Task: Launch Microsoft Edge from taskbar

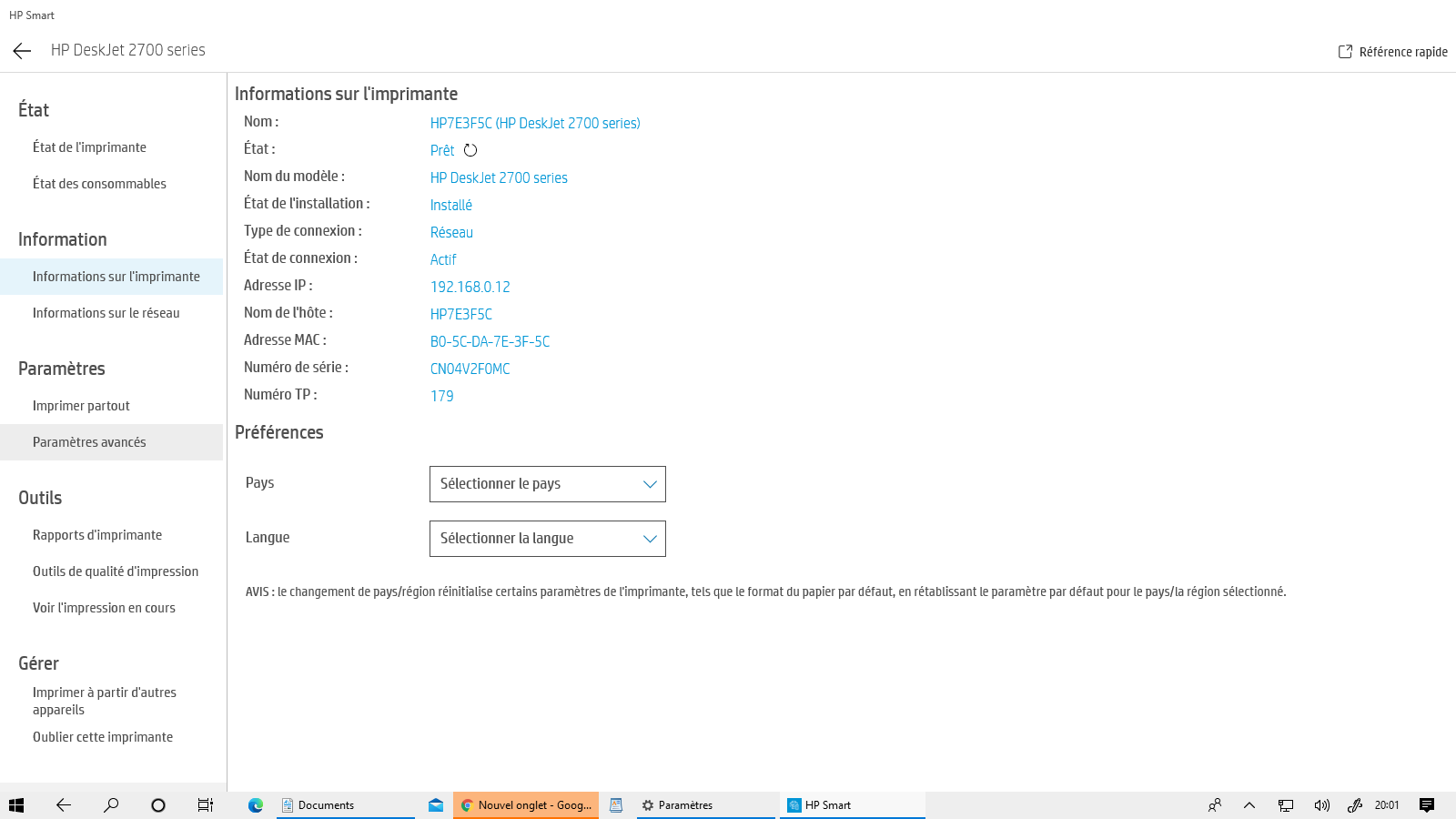Action: [256, 805]
